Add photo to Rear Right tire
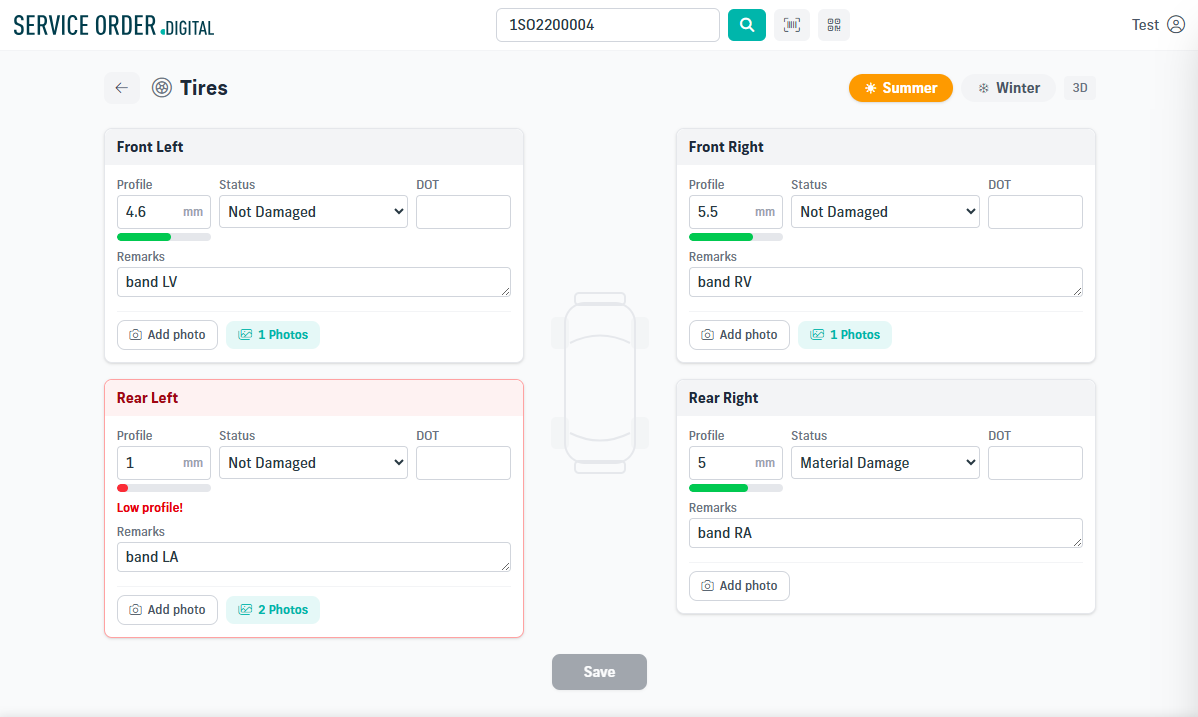The image size is (1198, 717). (x=739, y=586)
